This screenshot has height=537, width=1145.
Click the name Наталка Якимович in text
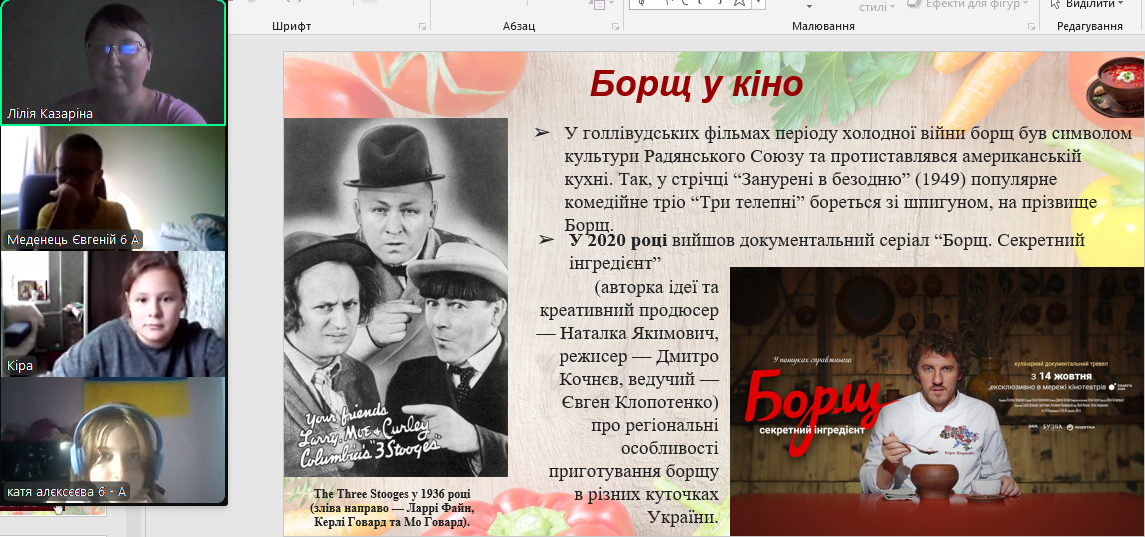pyautogui.click(x=640, y=334)
